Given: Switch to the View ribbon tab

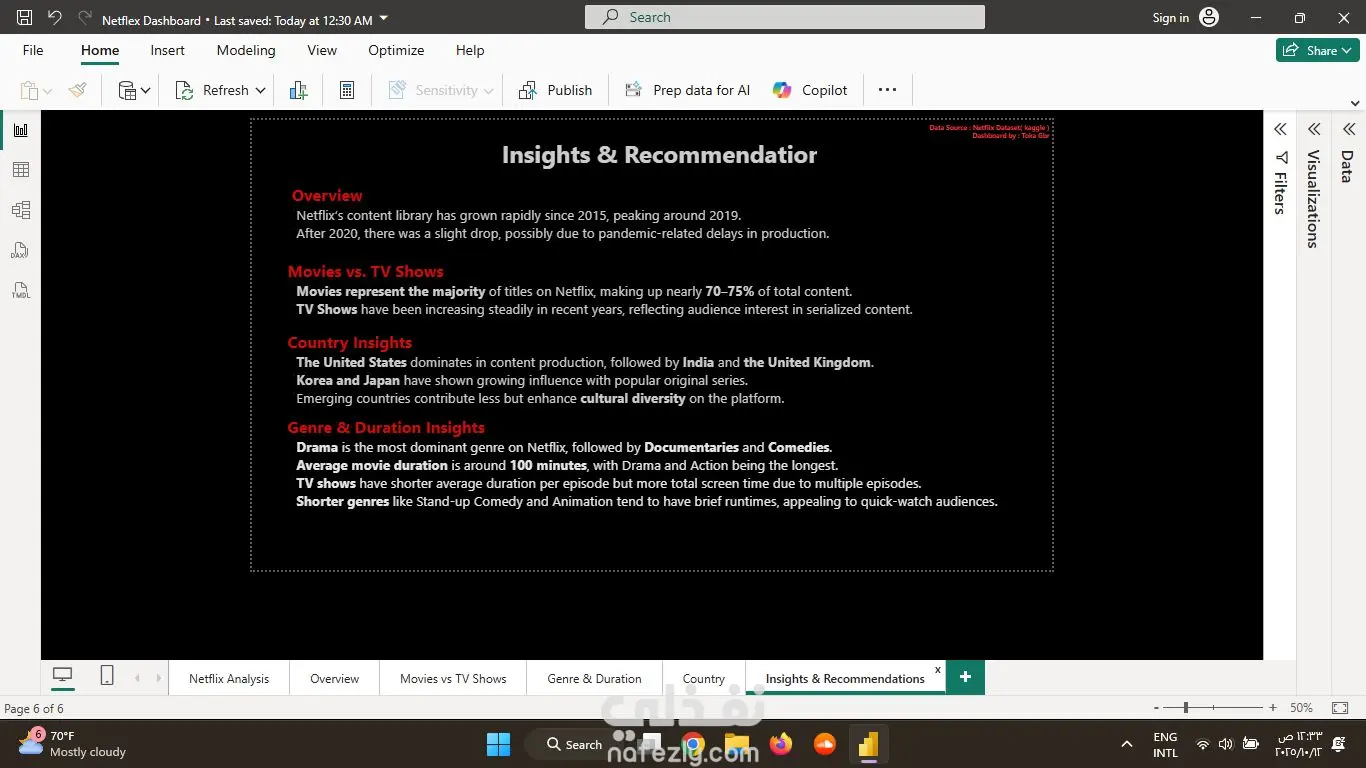Looking at the screenshot, I should pos(322,50).
